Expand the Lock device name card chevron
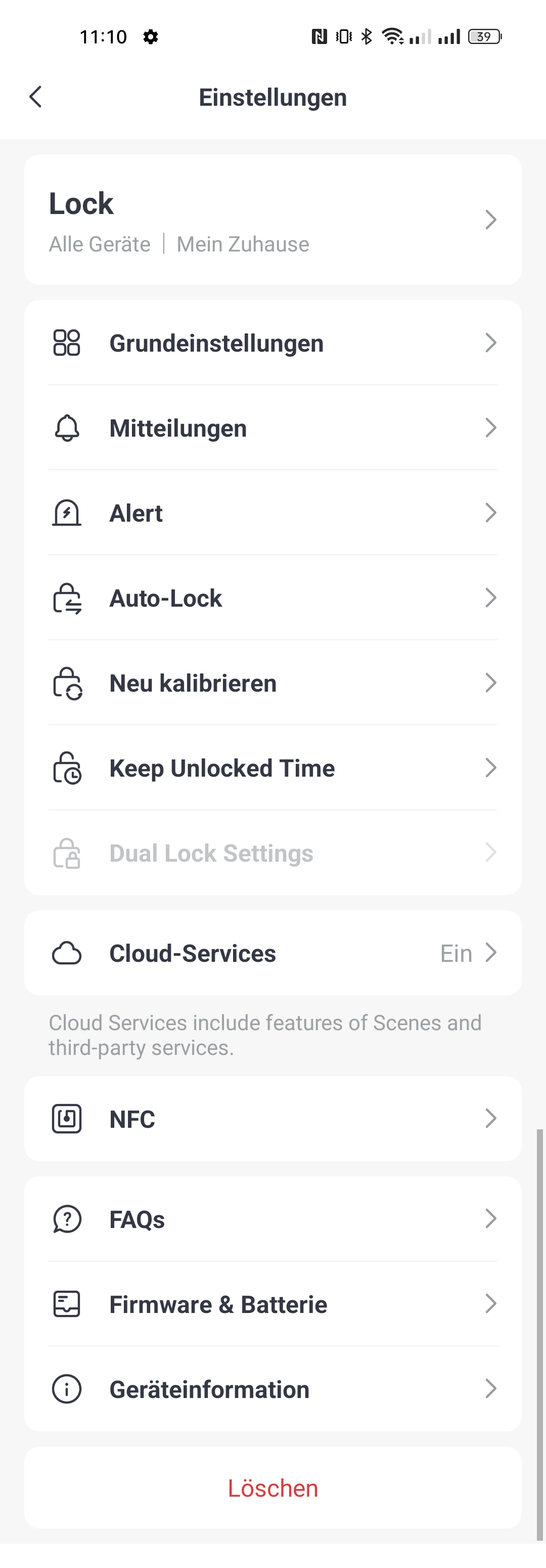Viewport: 546px width, 1568px height. coord(491,220)
